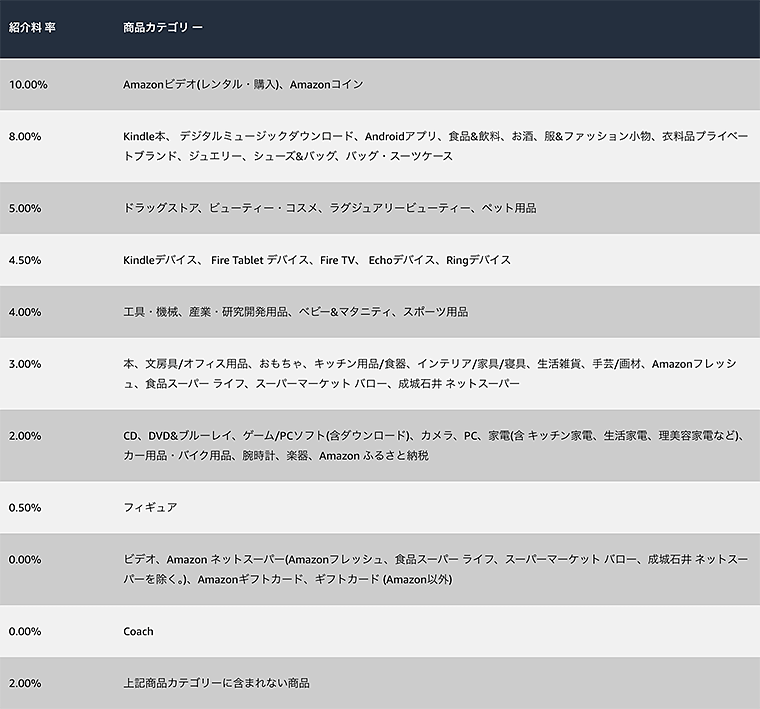The height and width of the screenshot is (709, 760).
Task: Click the 工具・機械、産業 category text
Action: (x=296, y=312)
